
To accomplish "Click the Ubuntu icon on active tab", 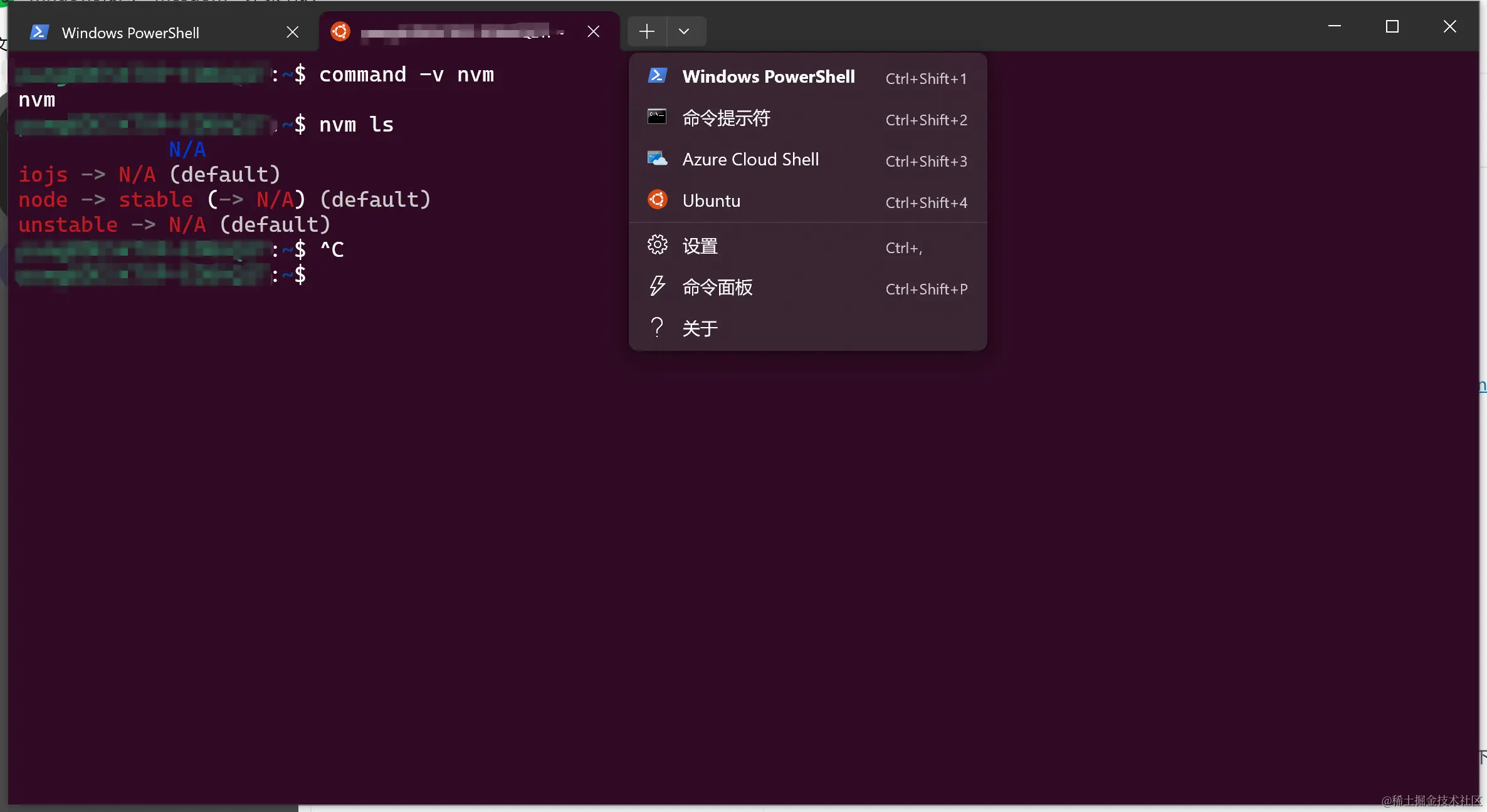I will (x=340, y=31).
